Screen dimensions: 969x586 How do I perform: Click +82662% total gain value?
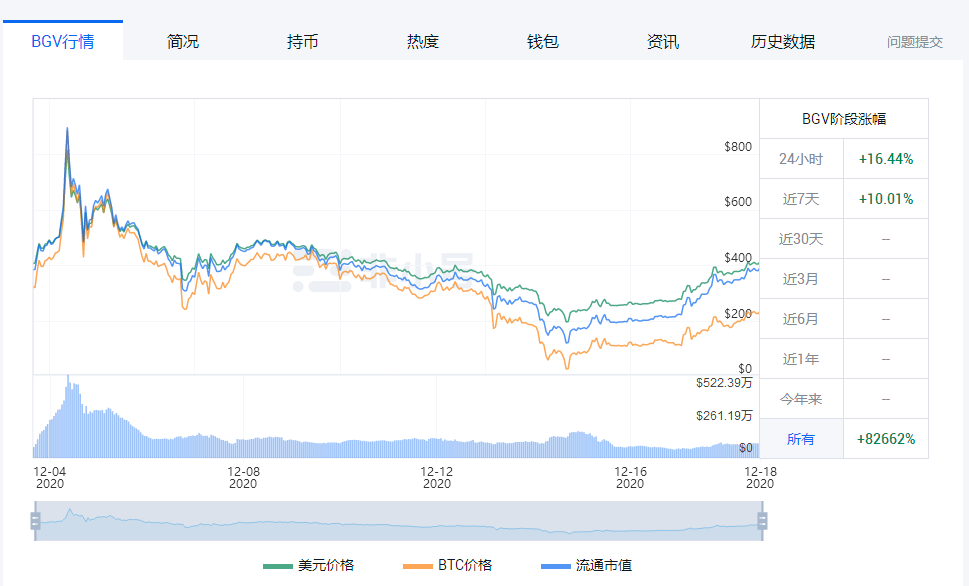[x=886, y=439]
